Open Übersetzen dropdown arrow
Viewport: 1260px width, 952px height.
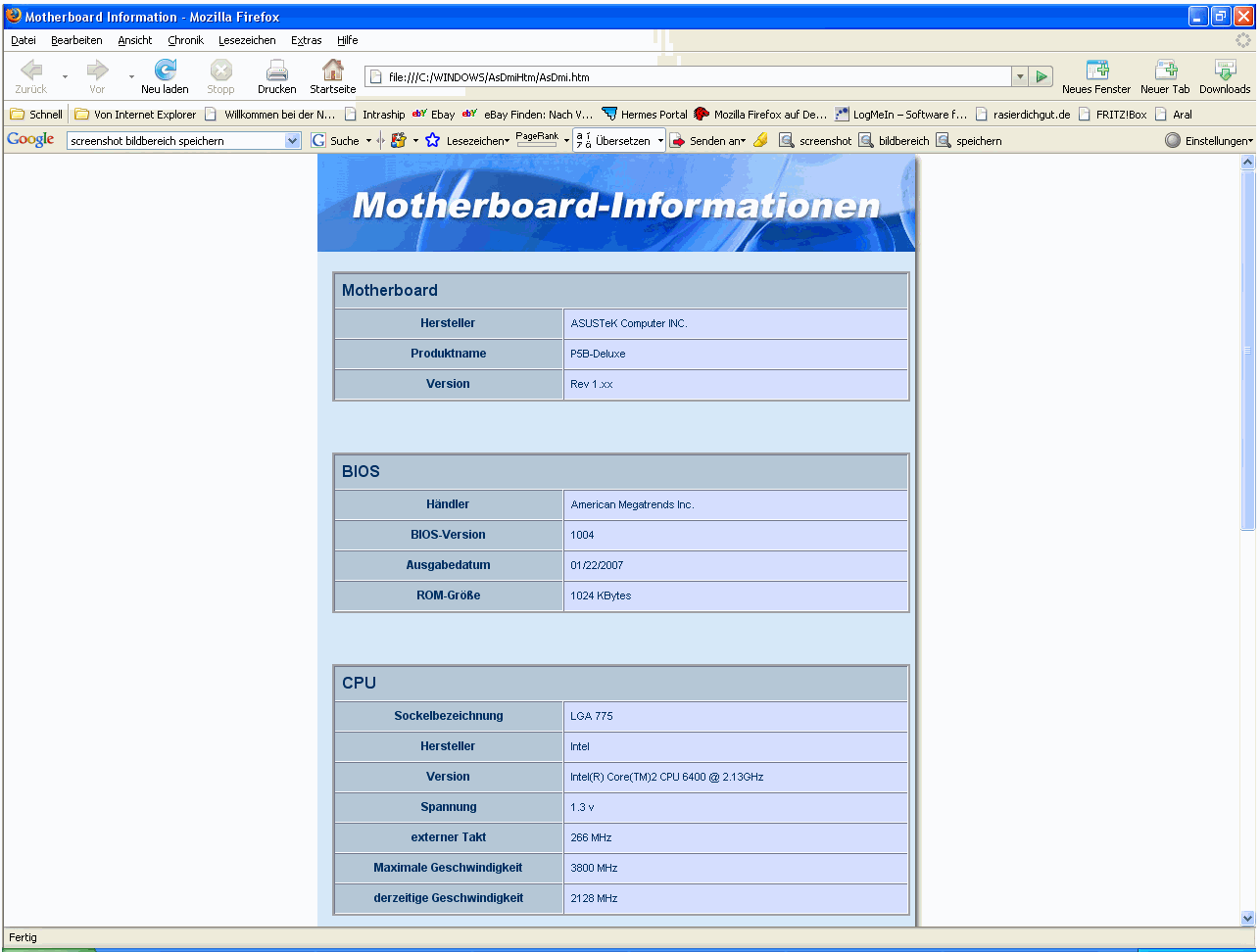pyautogui.click(x=660, y=141)
